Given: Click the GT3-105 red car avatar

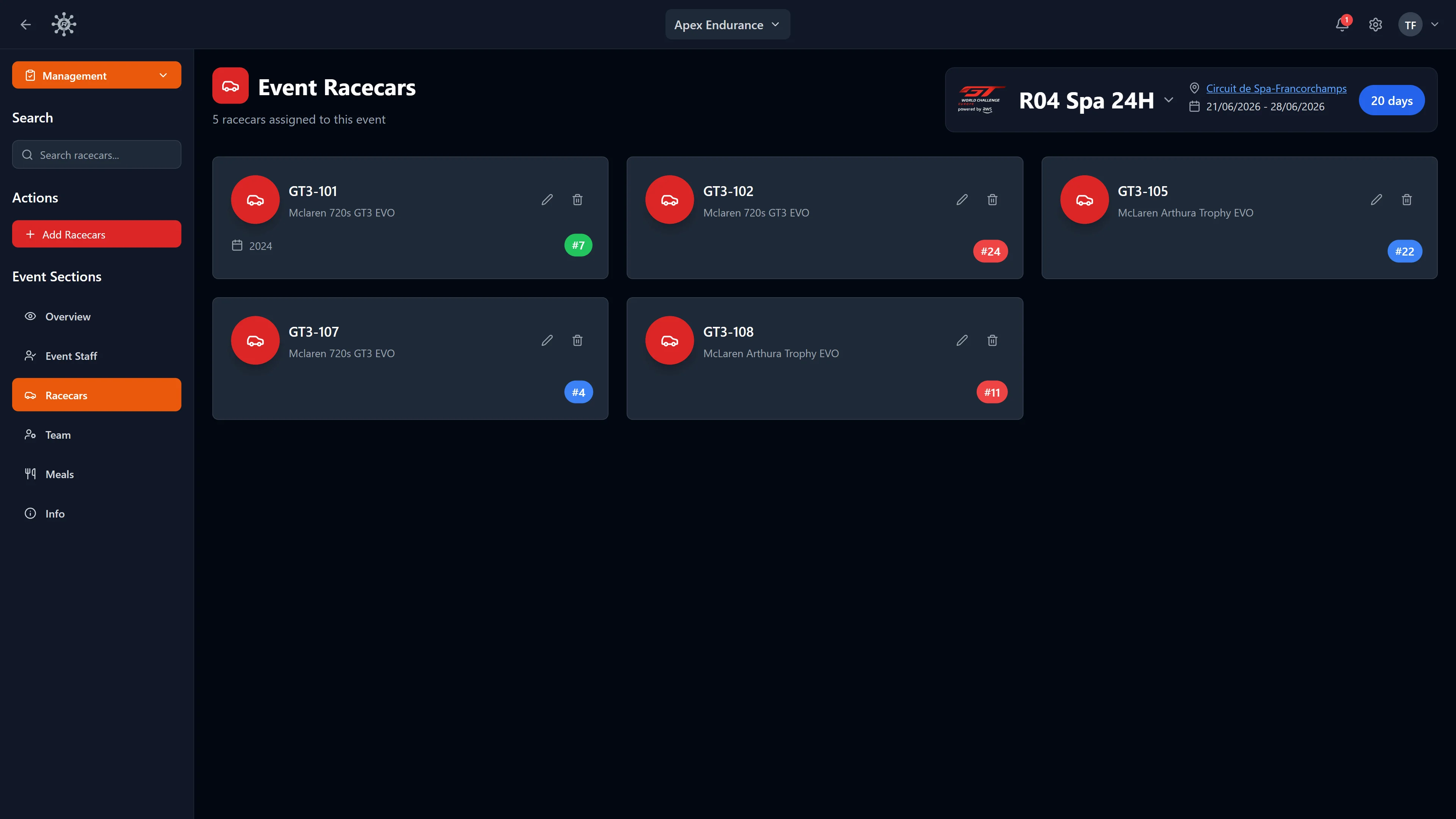Looking at the screenshot, I should pyautogui.click(x=1084, y=199).
